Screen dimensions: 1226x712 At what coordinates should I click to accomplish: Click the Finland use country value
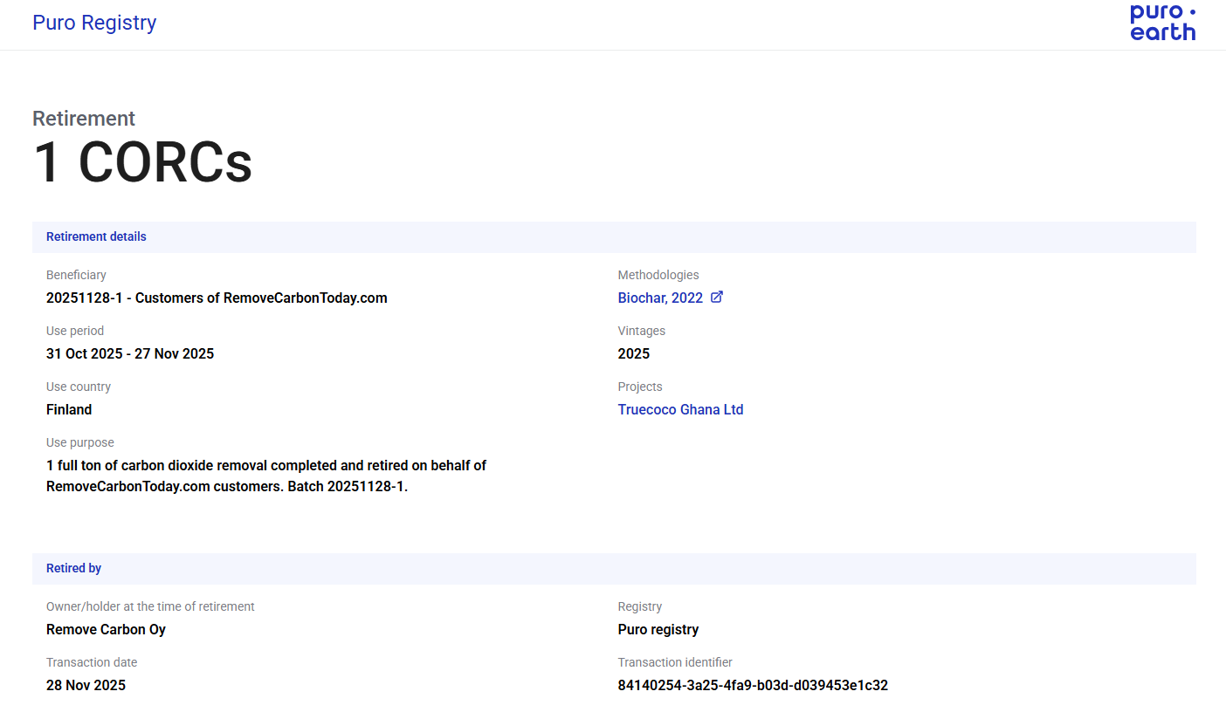[x=69, y=410]
